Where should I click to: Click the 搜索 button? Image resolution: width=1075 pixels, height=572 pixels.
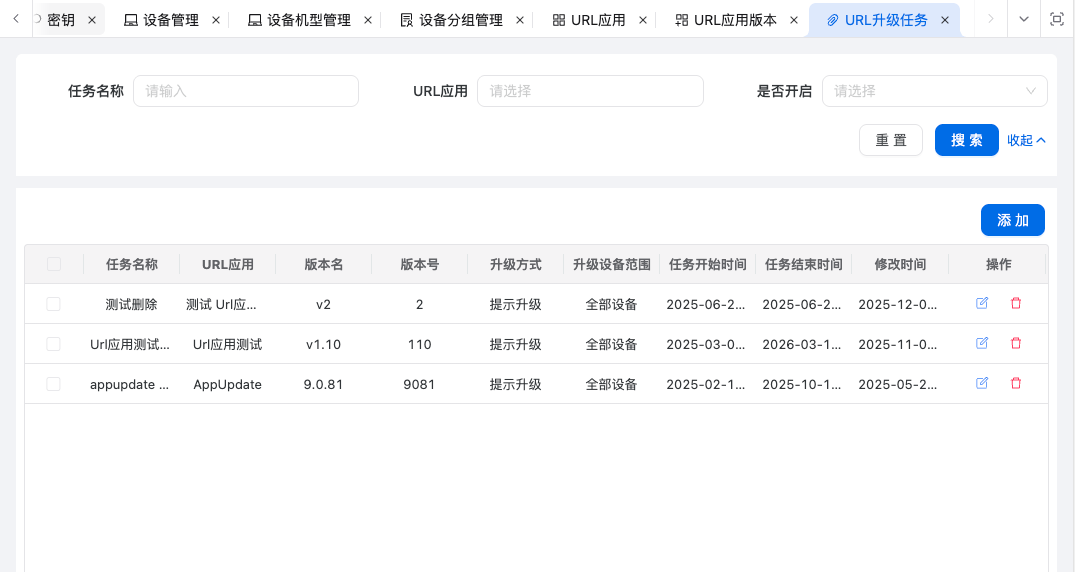click(x=966, y=140)
